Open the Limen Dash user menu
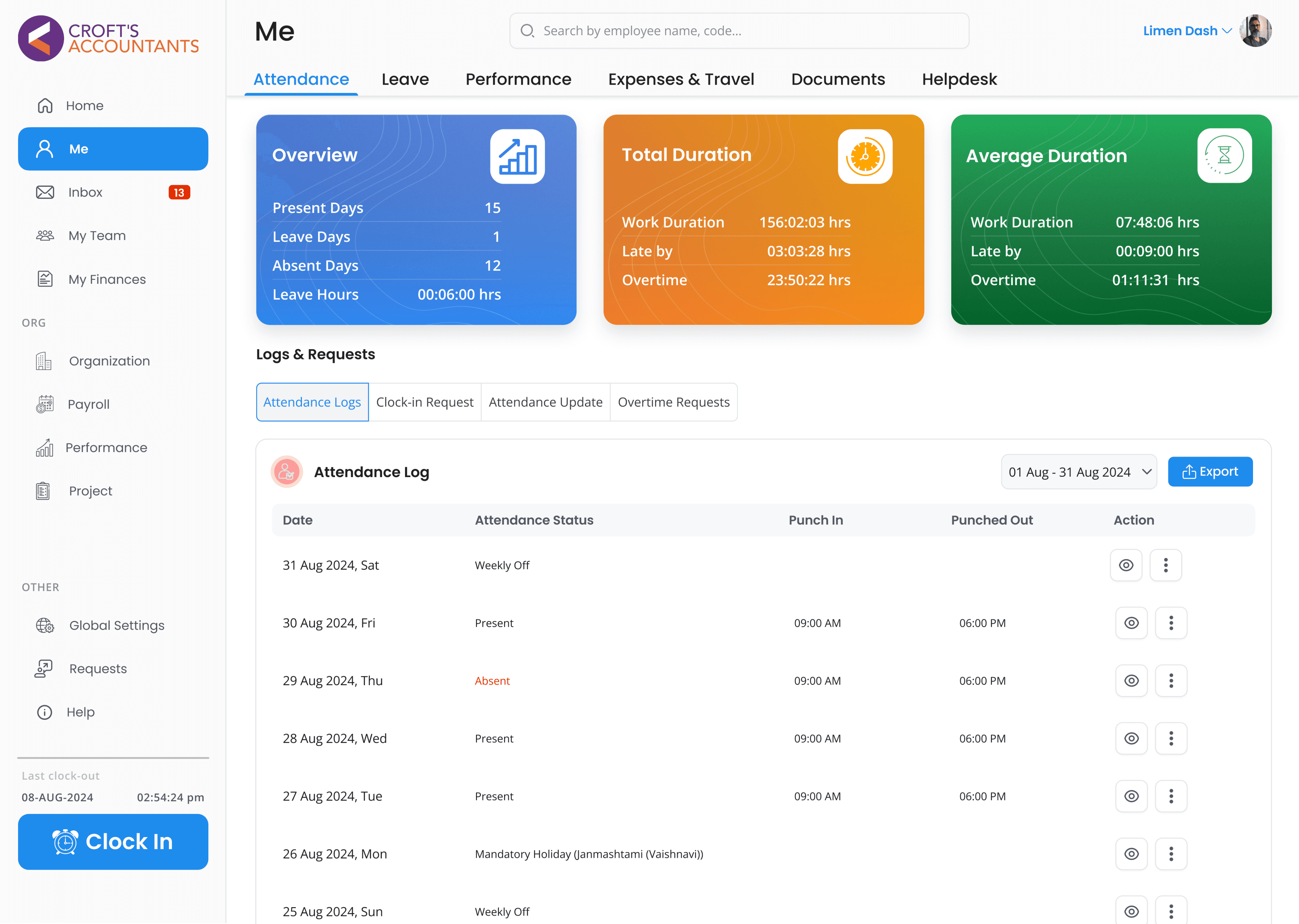 click(1187, 31)
